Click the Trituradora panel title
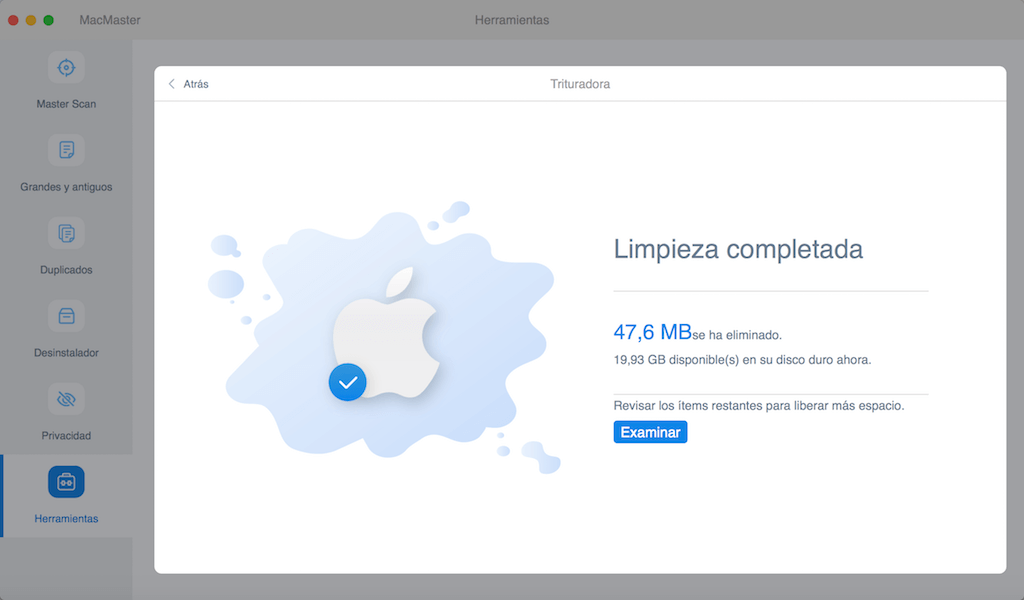This screenshot has height=600, width=1024. (580, 84)
